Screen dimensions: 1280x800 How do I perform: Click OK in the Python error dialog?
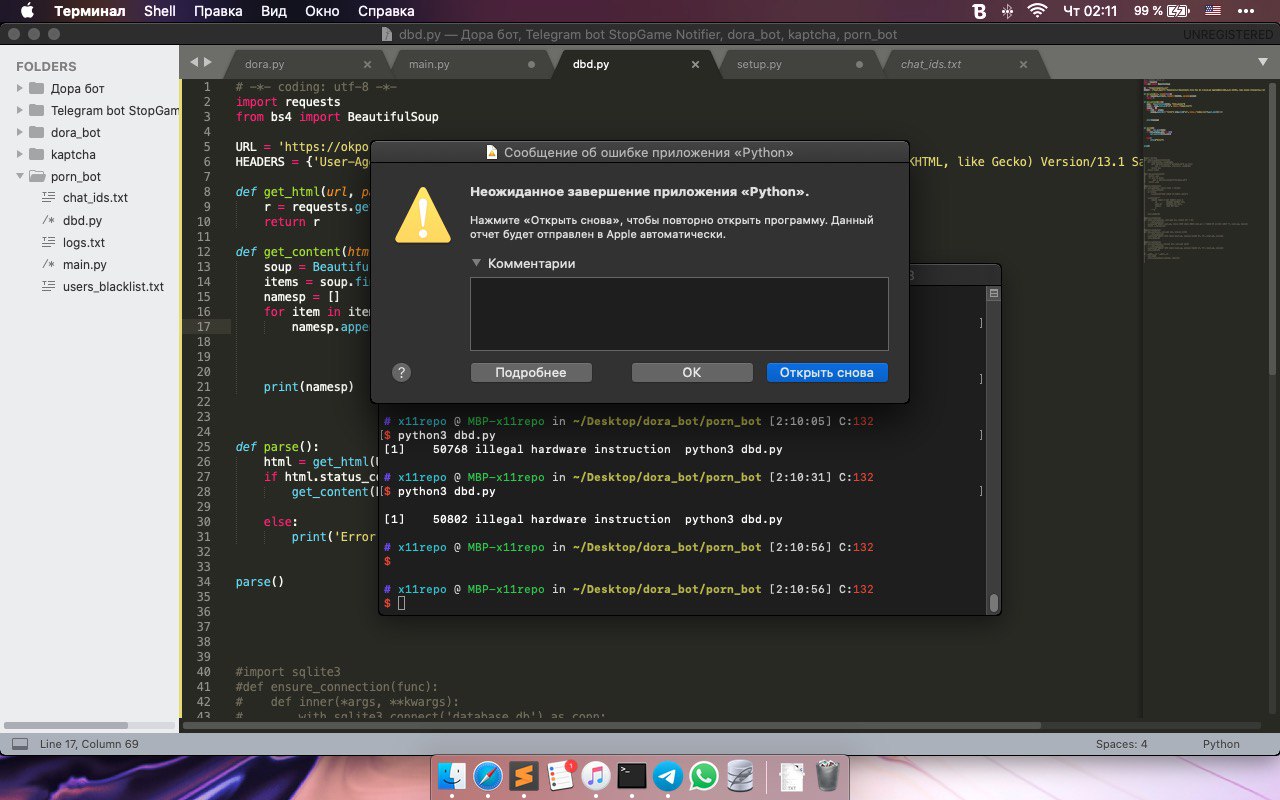[692, 372]
